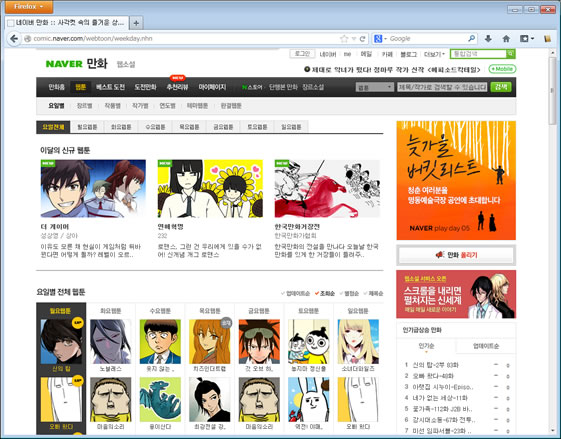Sort webtoons by 별점순

point(349,293)
